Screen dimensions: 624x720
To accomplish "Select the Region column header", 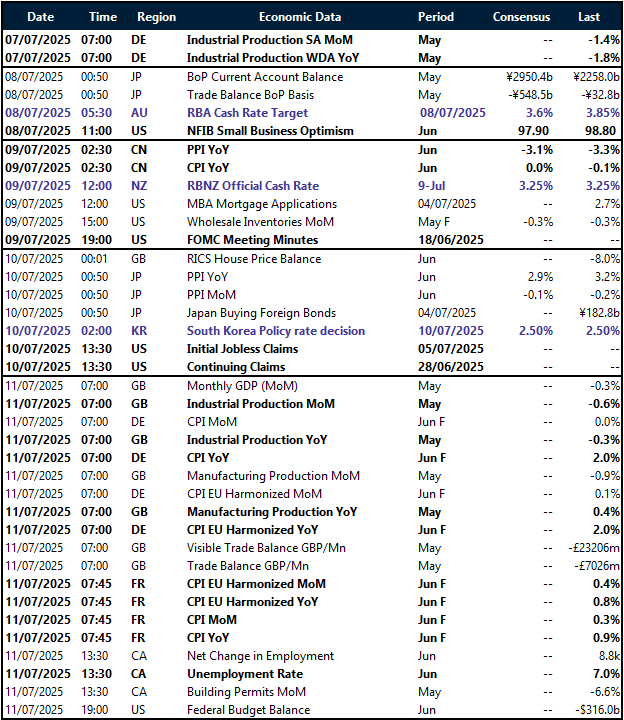I will point(155,17).
